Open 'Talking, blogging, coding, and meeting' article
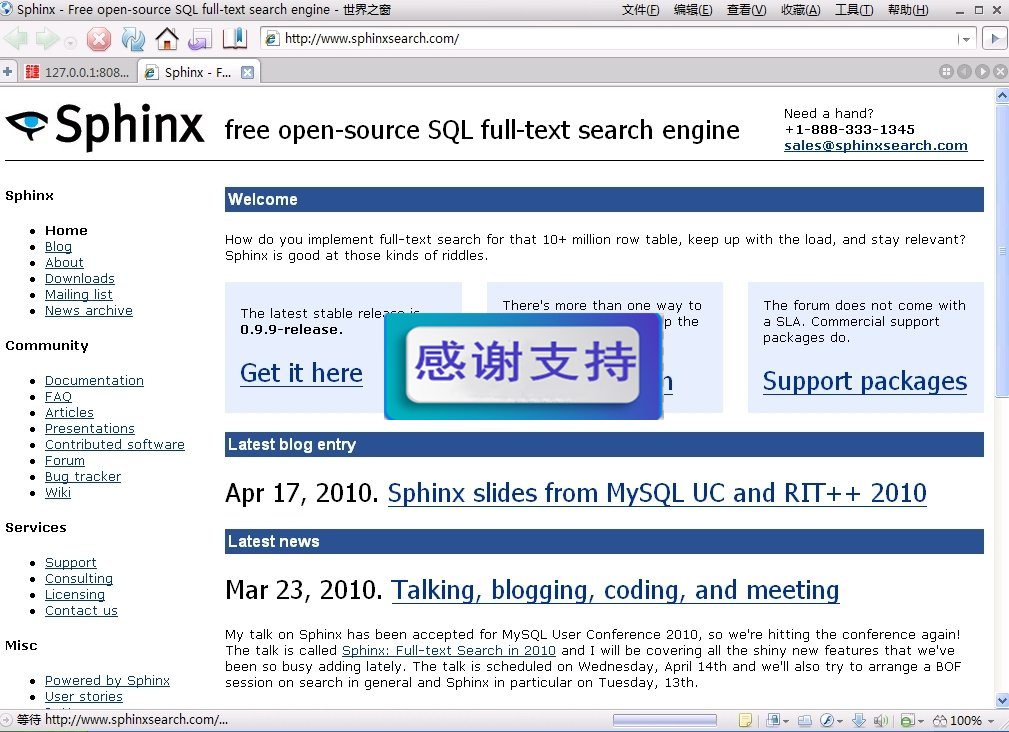 (615, 590)
